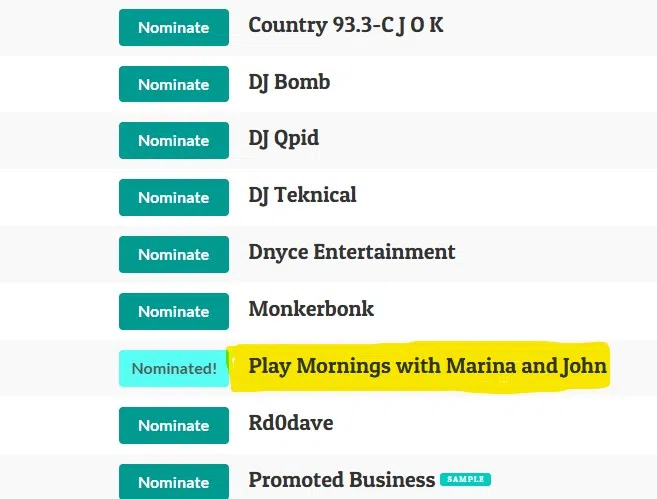Click the DJ Qpid title
The width and height of the screenshot is (657, 499).
[x=283, y=139]
